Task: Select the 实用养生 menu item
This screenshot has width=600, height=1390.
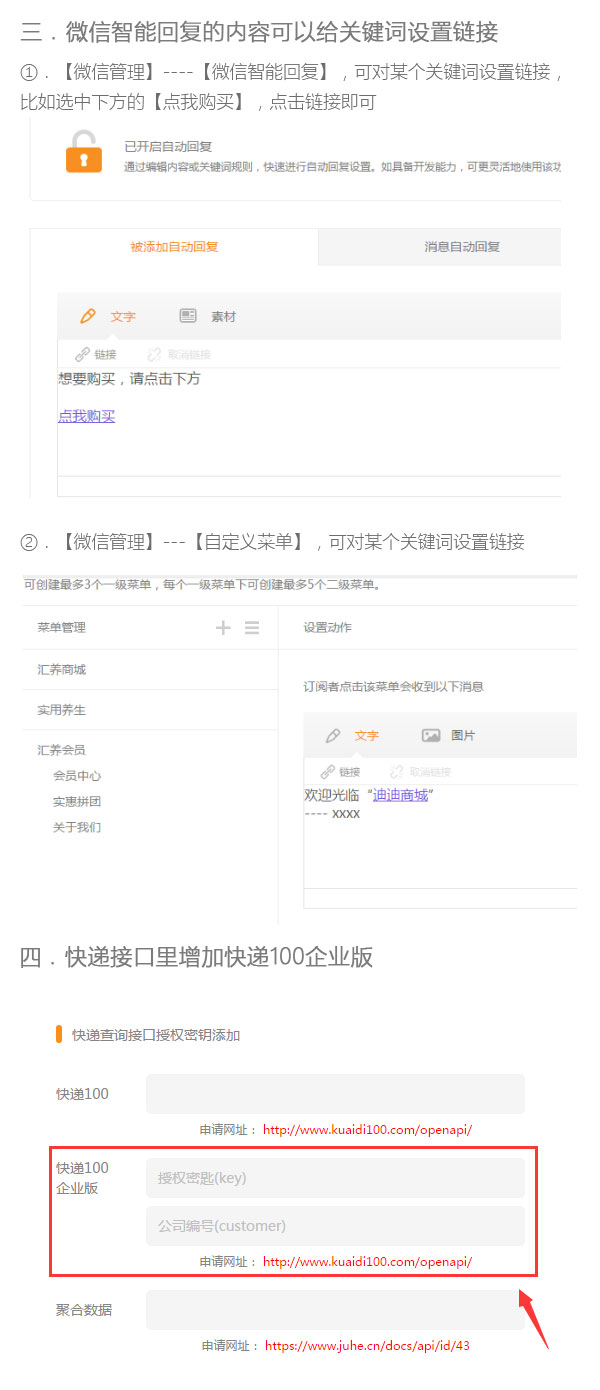Action: click(x=62, y=709)
